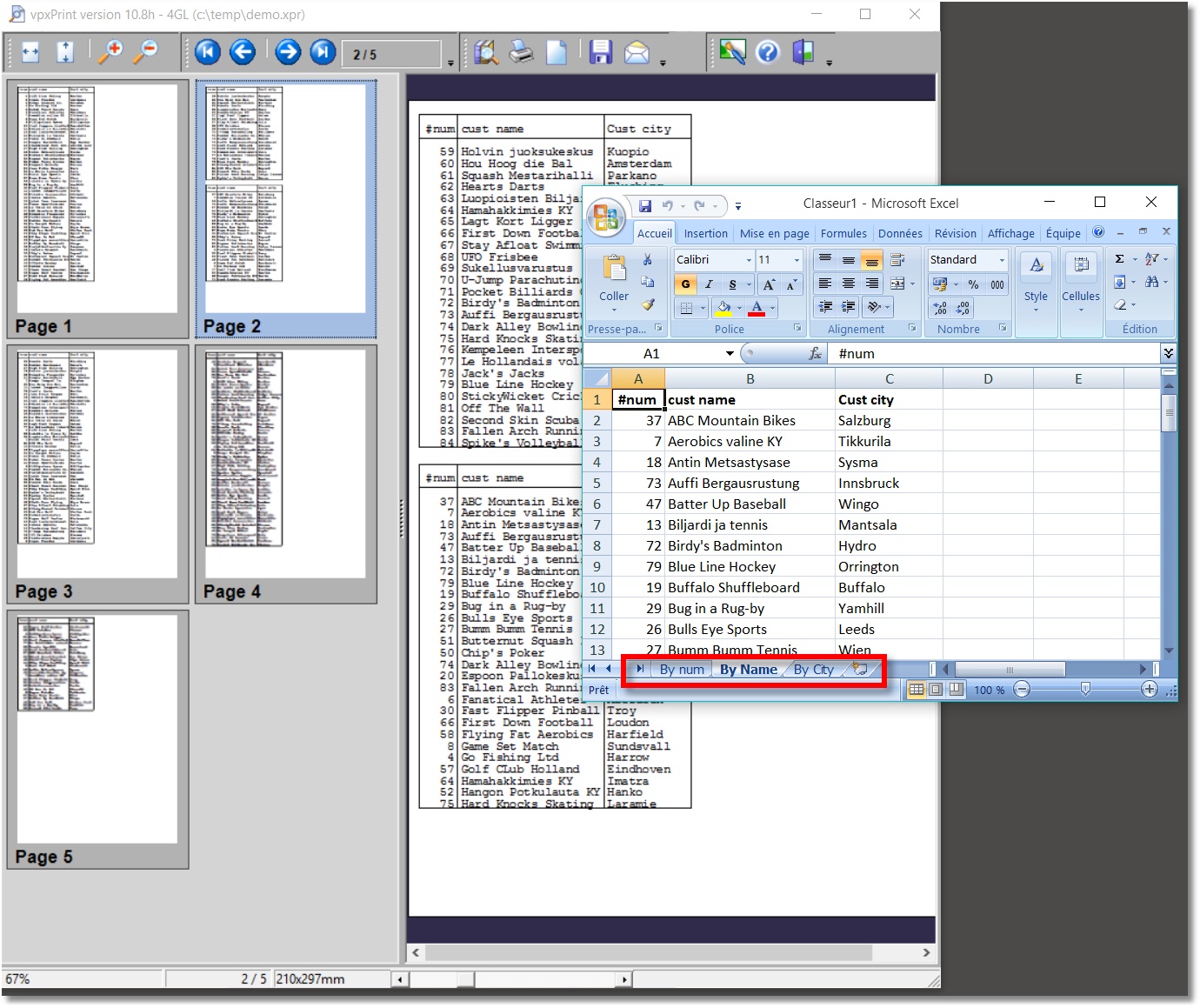Screen dimensions: 1200x1008
Task: Open the Insertion ribbon tab
Action: [x=705, y=233]
